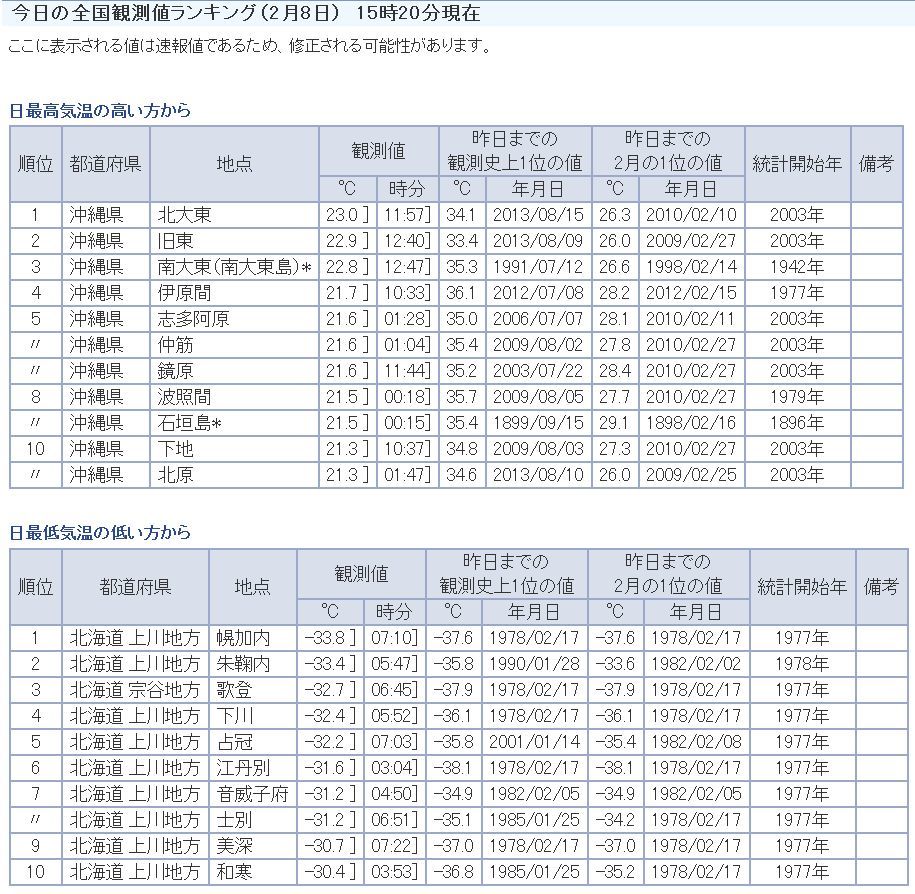915x894 pixels.
Task: Click the 歌登 station name
Action: (235, 689)
